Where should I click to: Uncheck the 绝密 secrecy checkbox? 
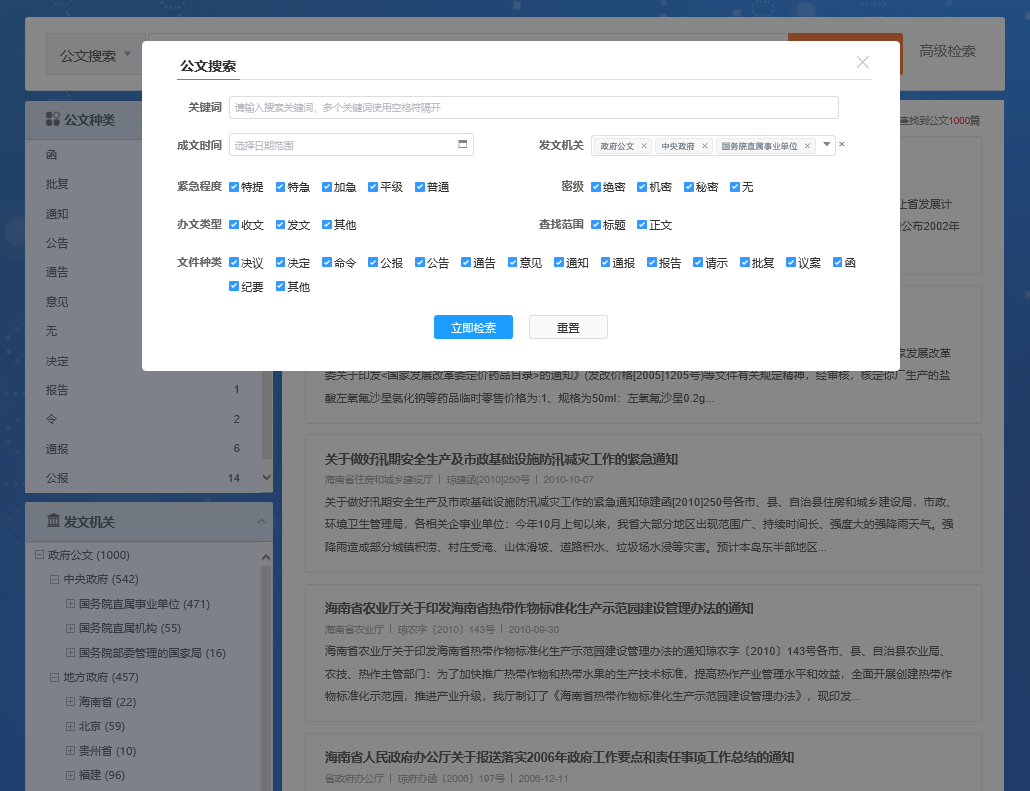tap(596, 187)
